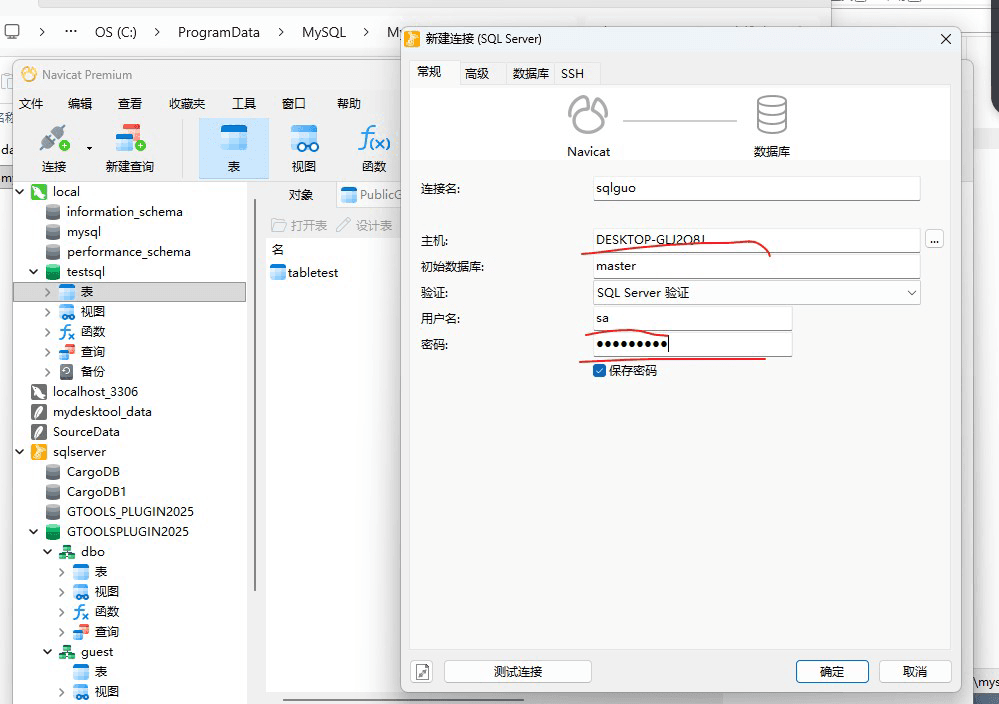Viewport: 999px width, 704px height.
Task: Switch to the 高级 tab in dialog
Action: 477,74
